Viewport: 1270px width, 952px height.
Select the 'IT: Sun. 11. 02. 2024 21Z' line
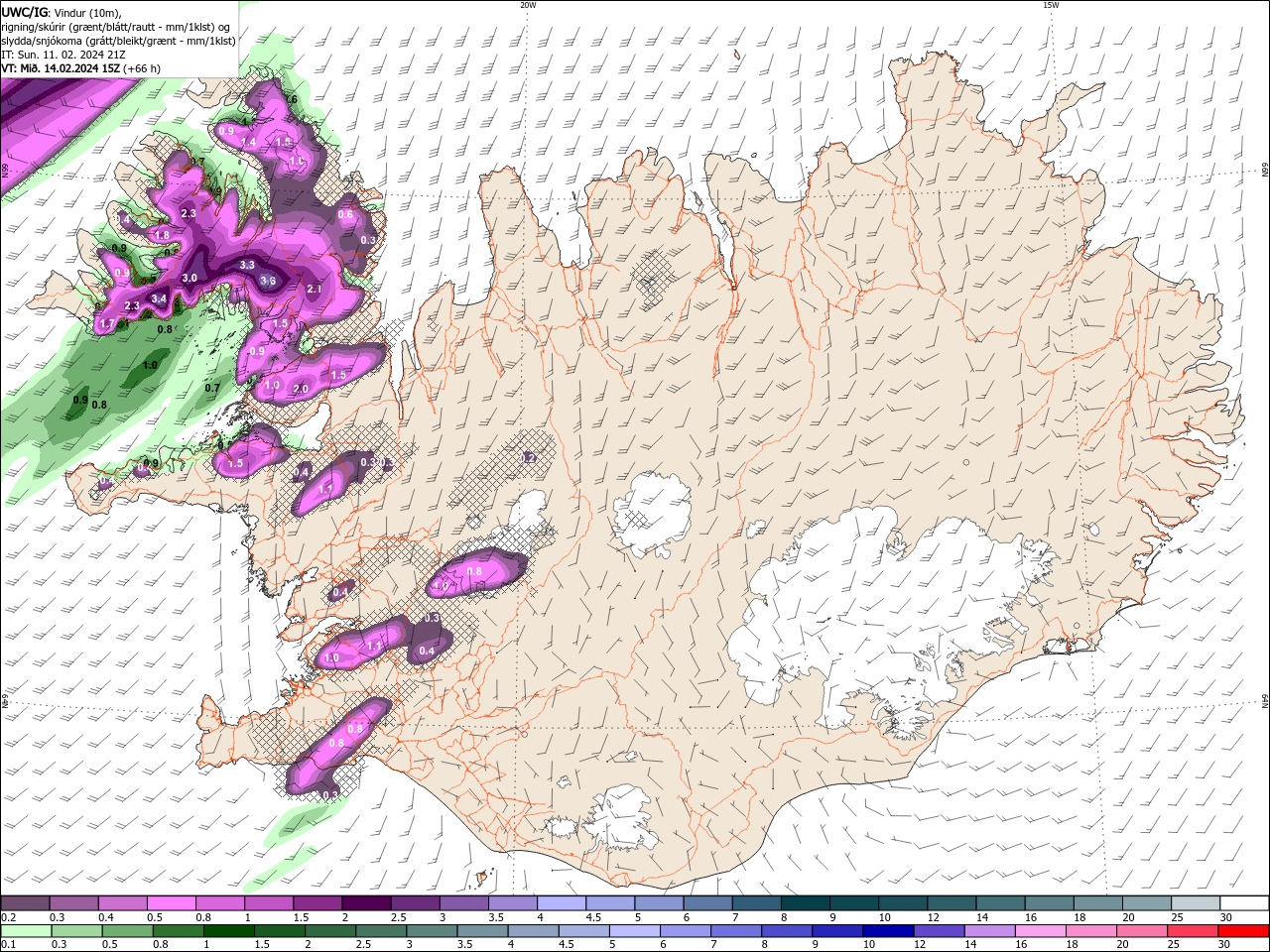(63, 55)
